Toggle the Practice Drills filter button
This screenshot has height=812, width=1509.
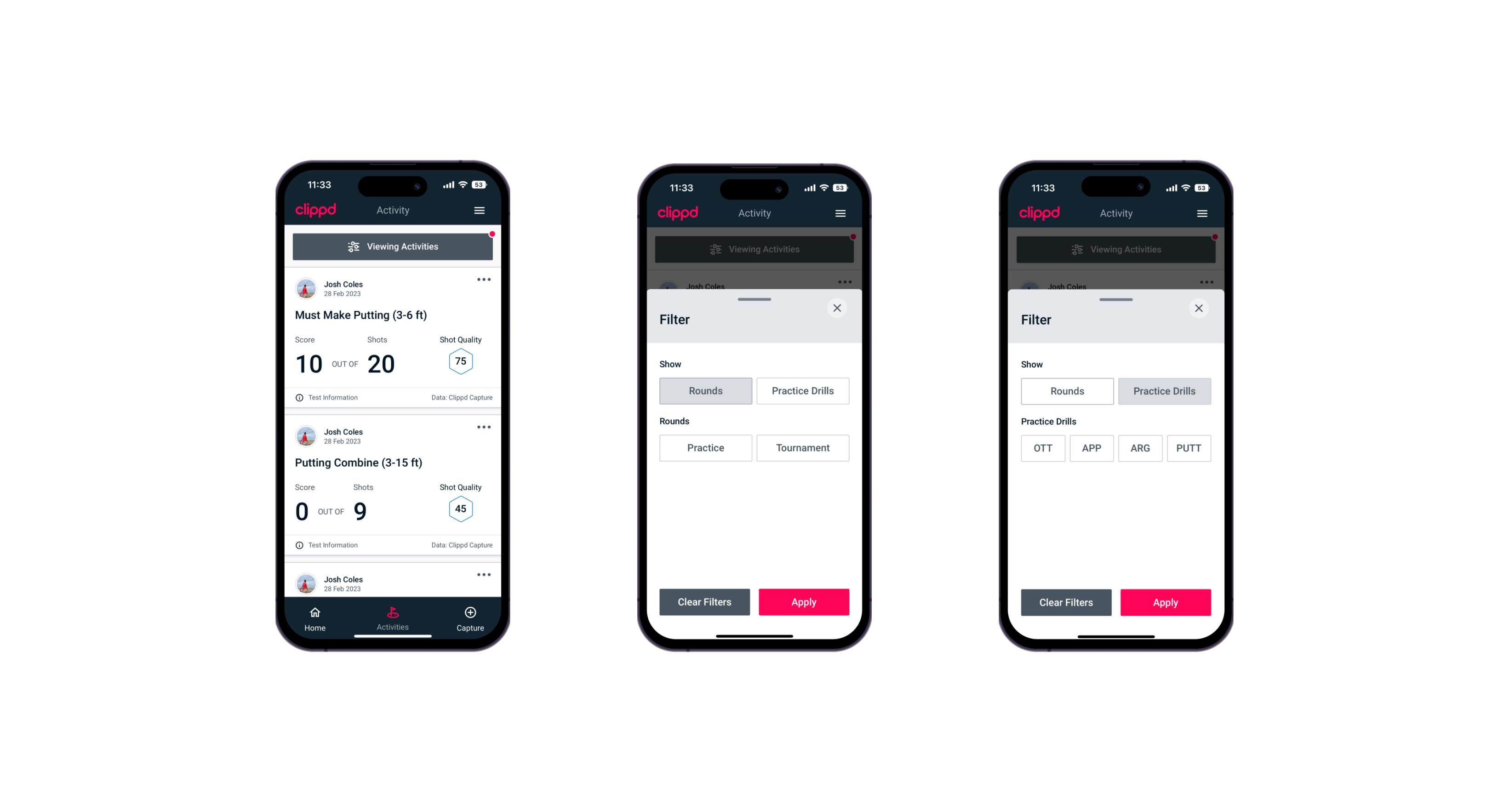point(802,390)
